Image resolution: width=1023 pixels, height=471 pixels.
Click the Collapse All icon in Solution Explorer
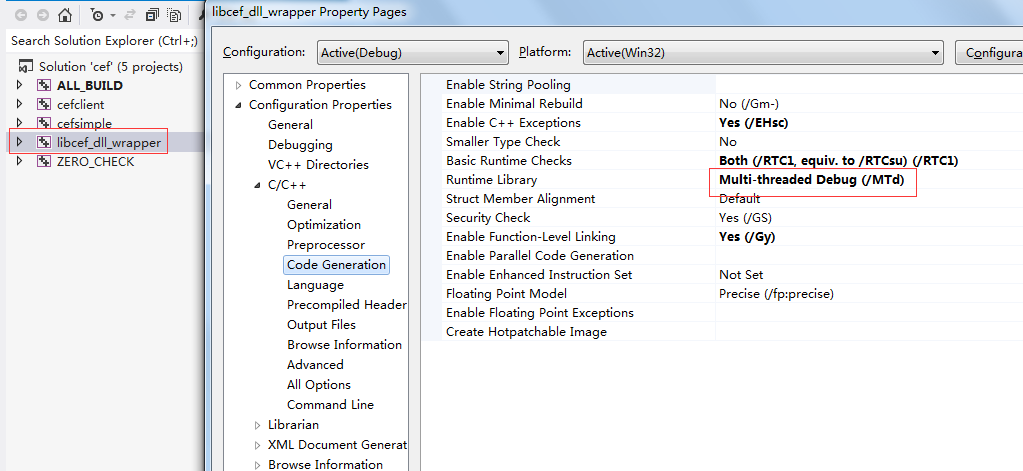pos(152,14)
